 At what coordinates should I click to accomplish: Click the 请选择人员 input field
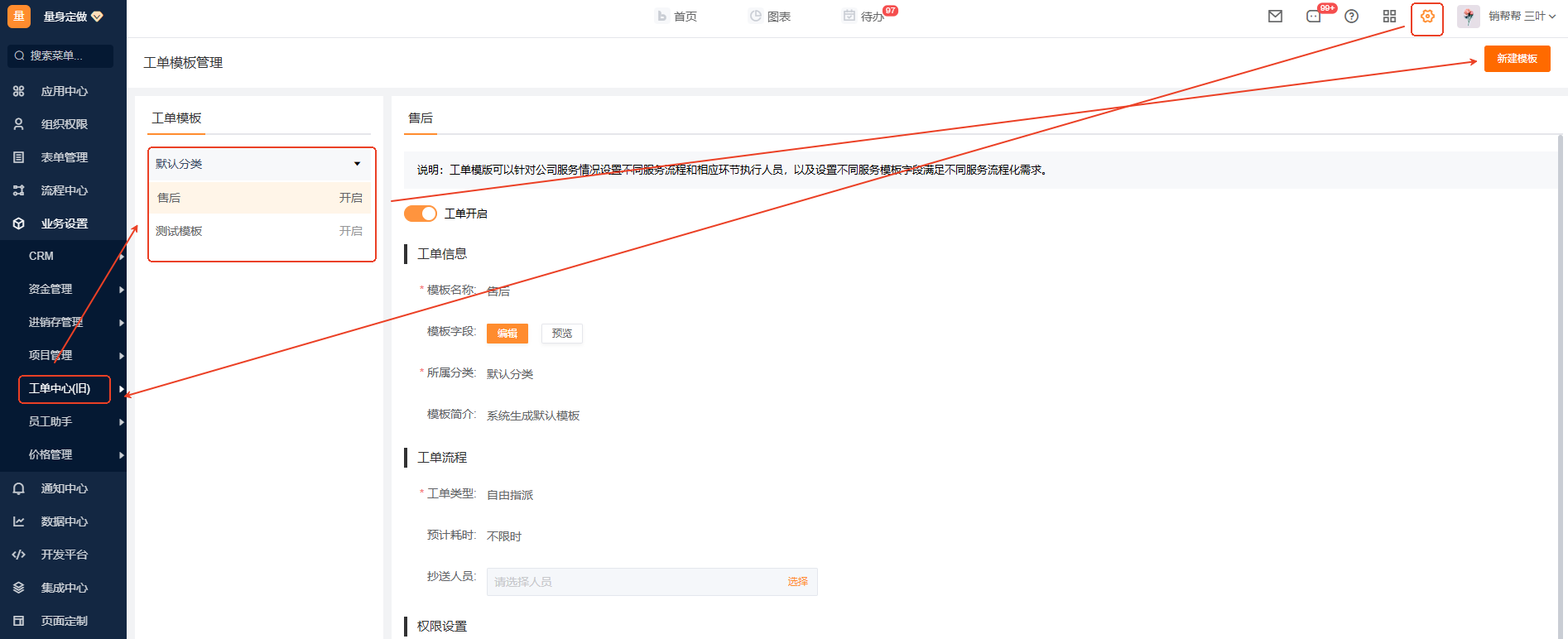point(652,582)
